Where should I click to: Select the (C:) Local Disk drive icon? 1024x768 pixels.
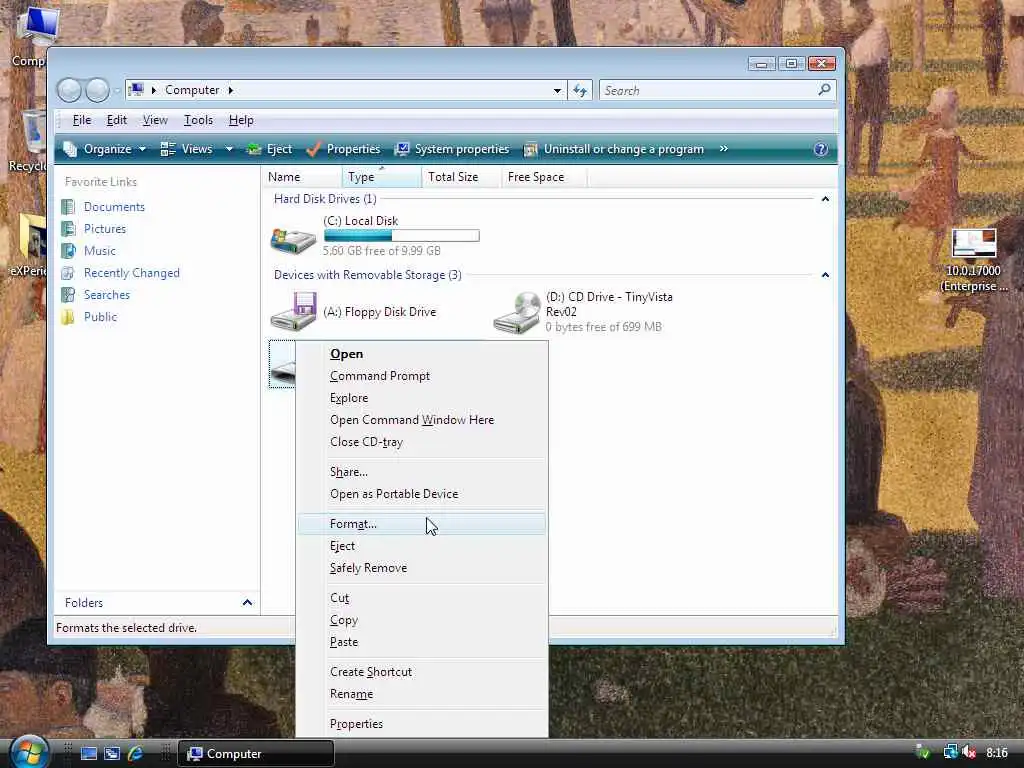[x=293, y=240]
